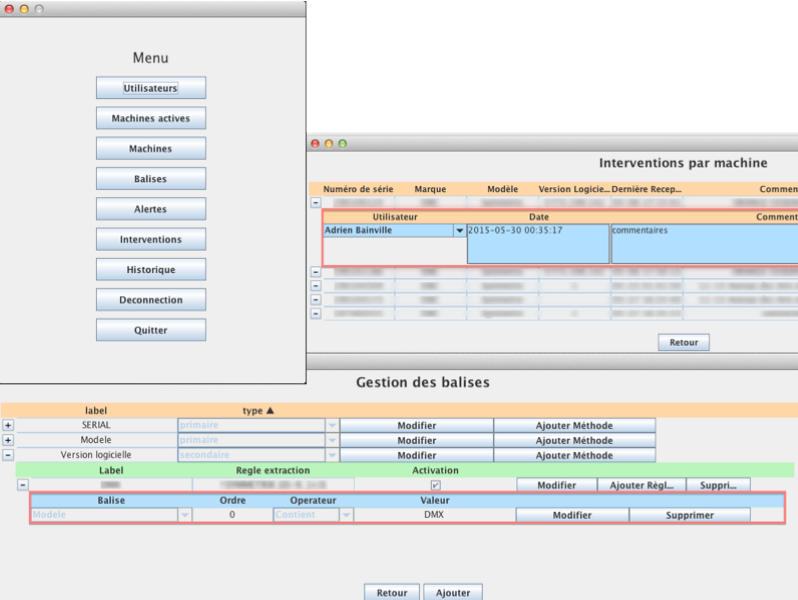The height and width of the screenshot is (600, 798).
Task: Collapse the third machine row in Interventions
Action: pos(316,286)
